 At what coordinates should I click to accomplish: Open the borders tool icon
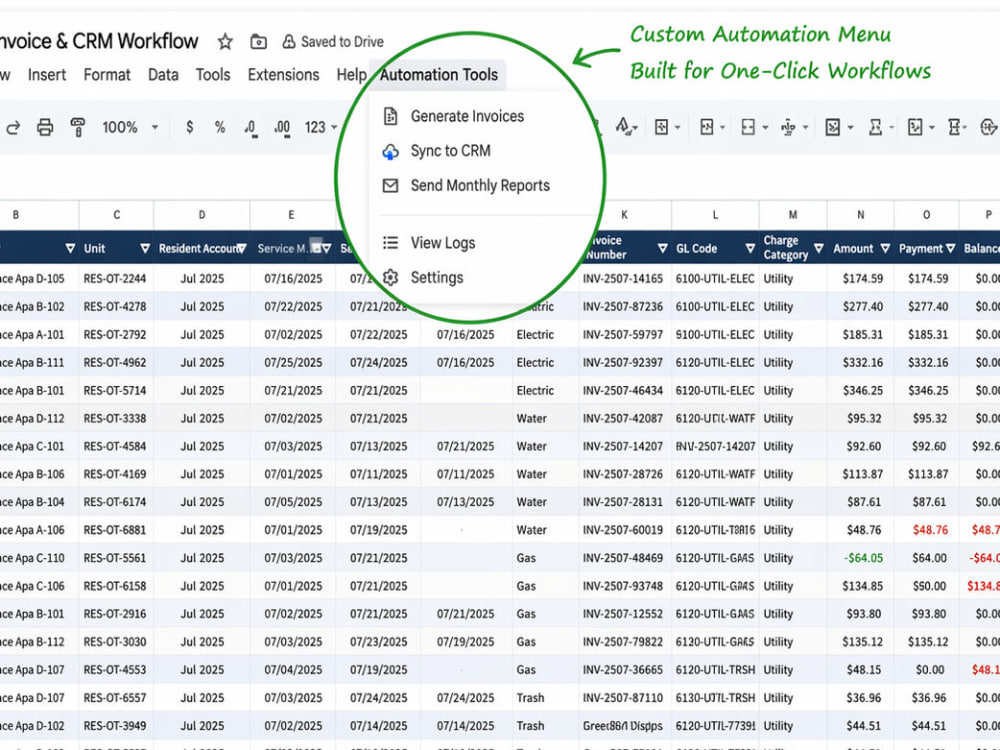pos(666,128)
